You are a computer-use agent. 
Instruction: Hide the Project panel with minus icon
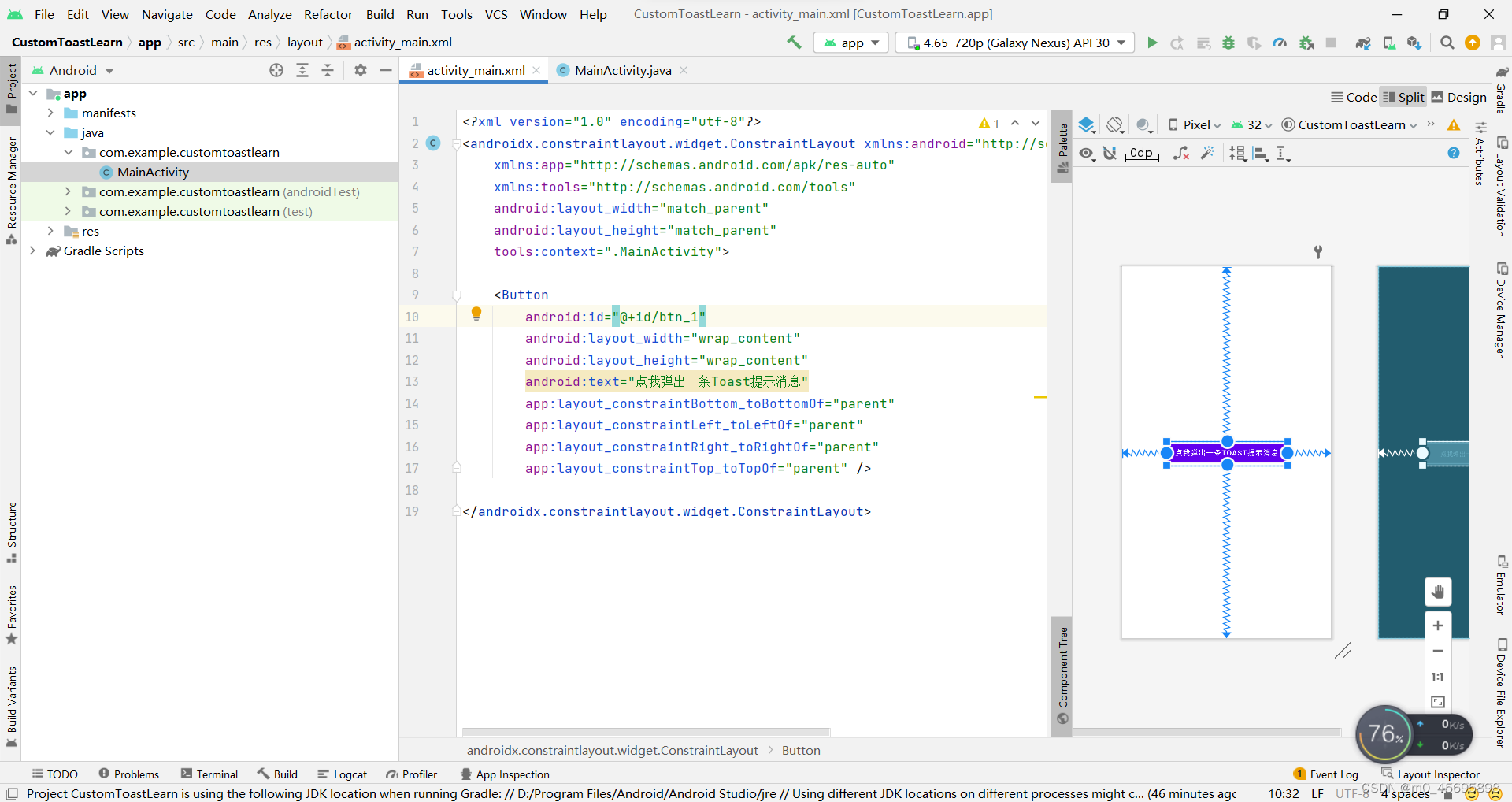386,70
